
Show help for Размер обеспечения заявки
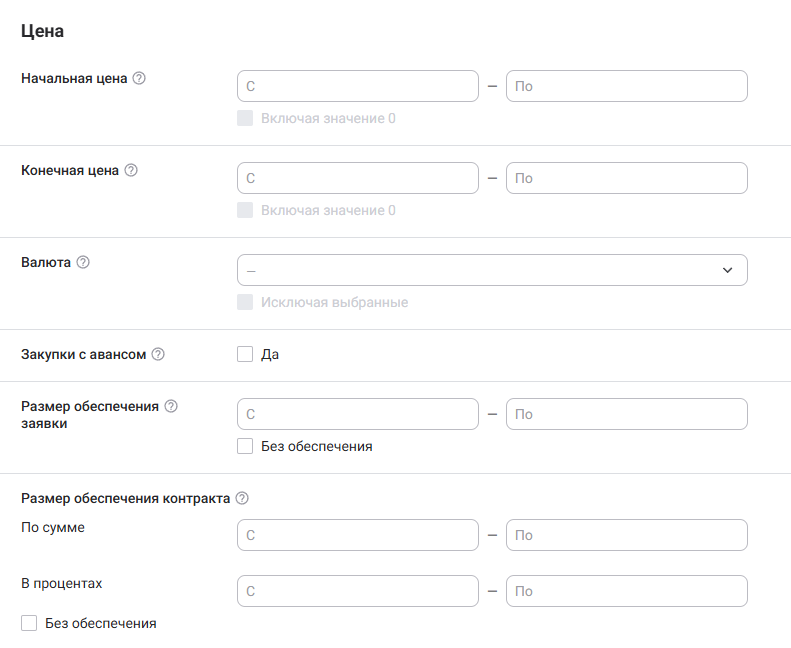[x=171, y=406]
